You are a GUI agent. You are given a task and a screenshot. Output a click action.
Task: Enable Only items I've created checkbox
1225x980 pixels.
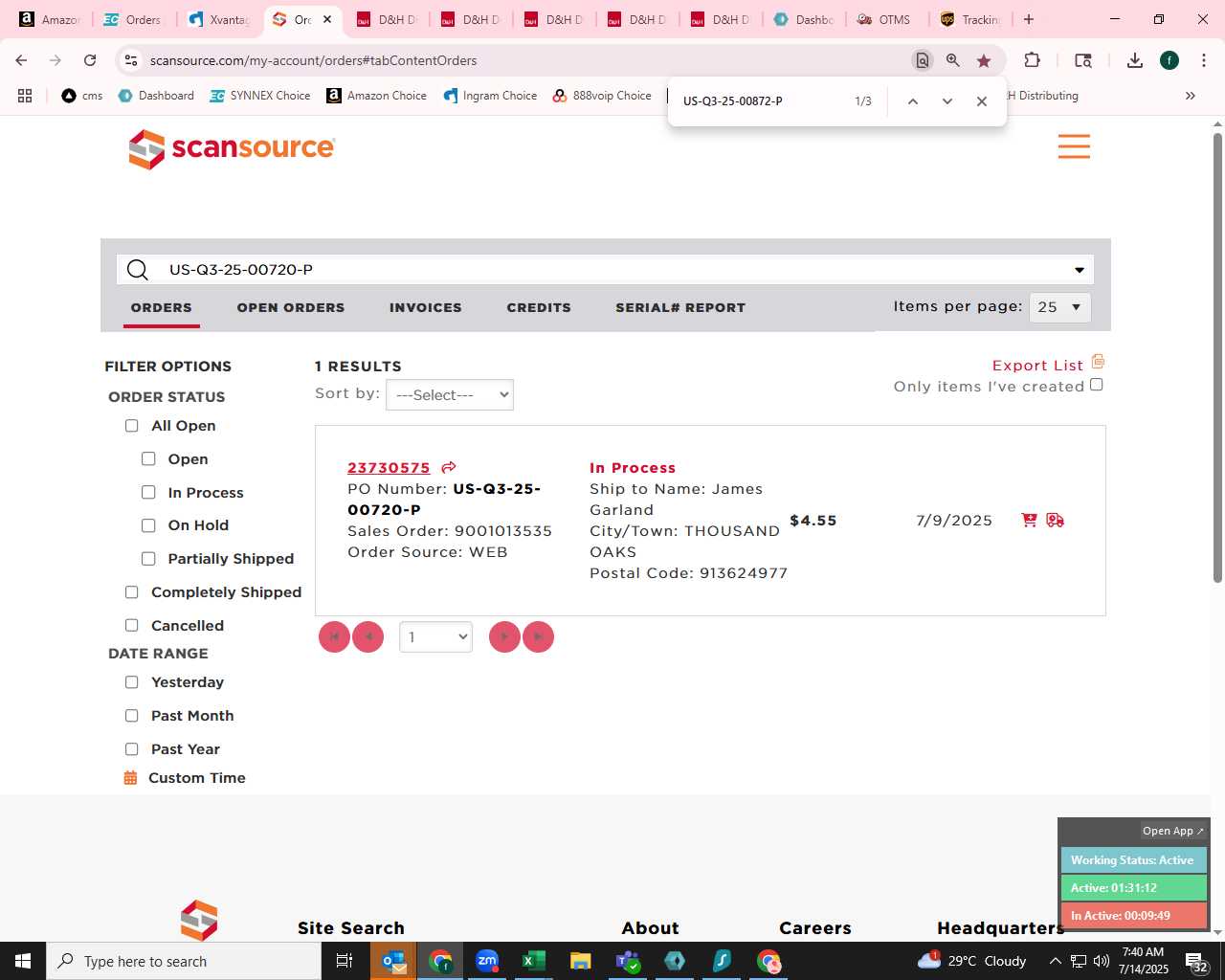click(x=1097, y=385)
